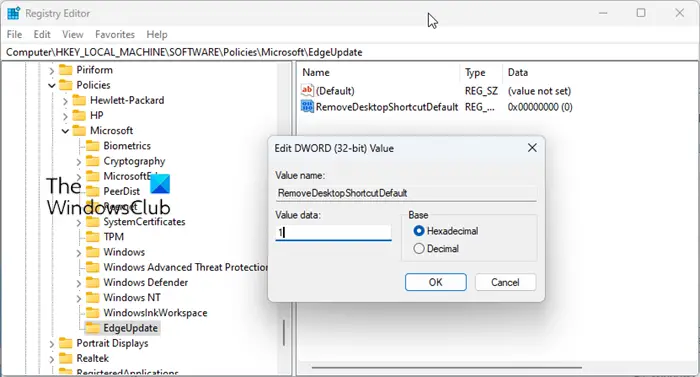Click the 0x00000000 (0) data cell

(540, 107)
